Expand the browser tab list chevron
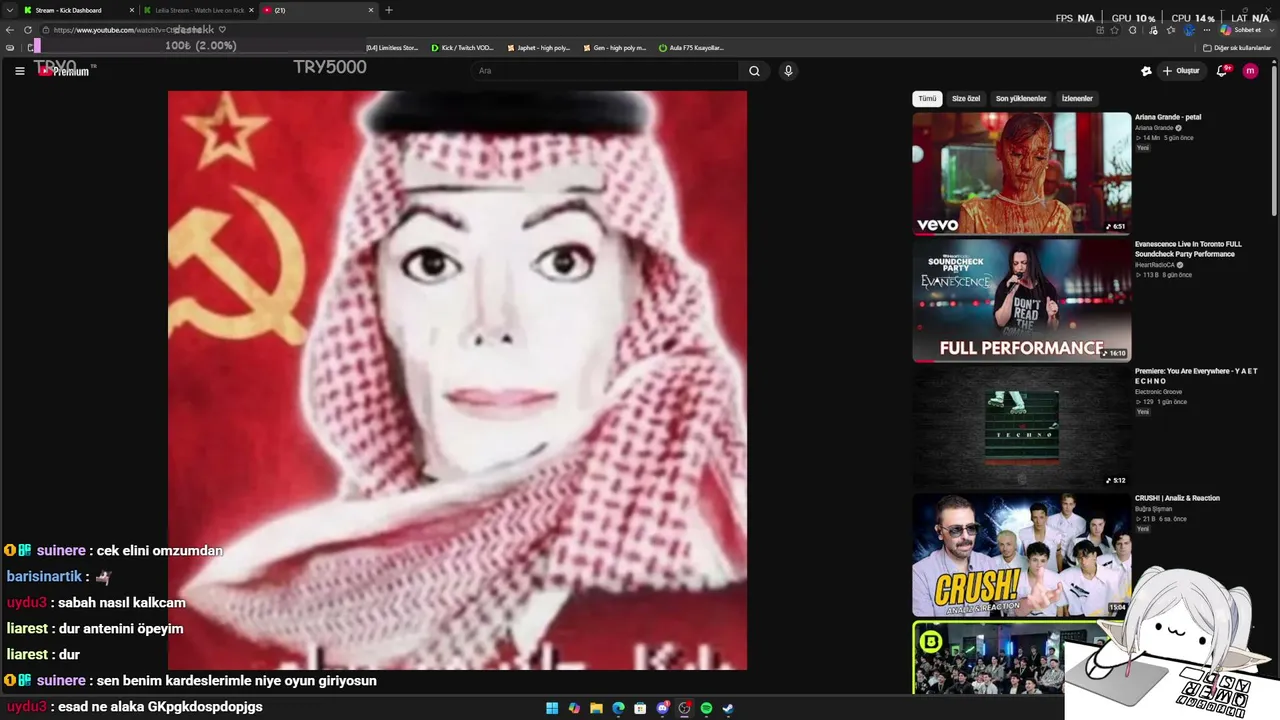The image size is (1280, 720). click(9, 10)
